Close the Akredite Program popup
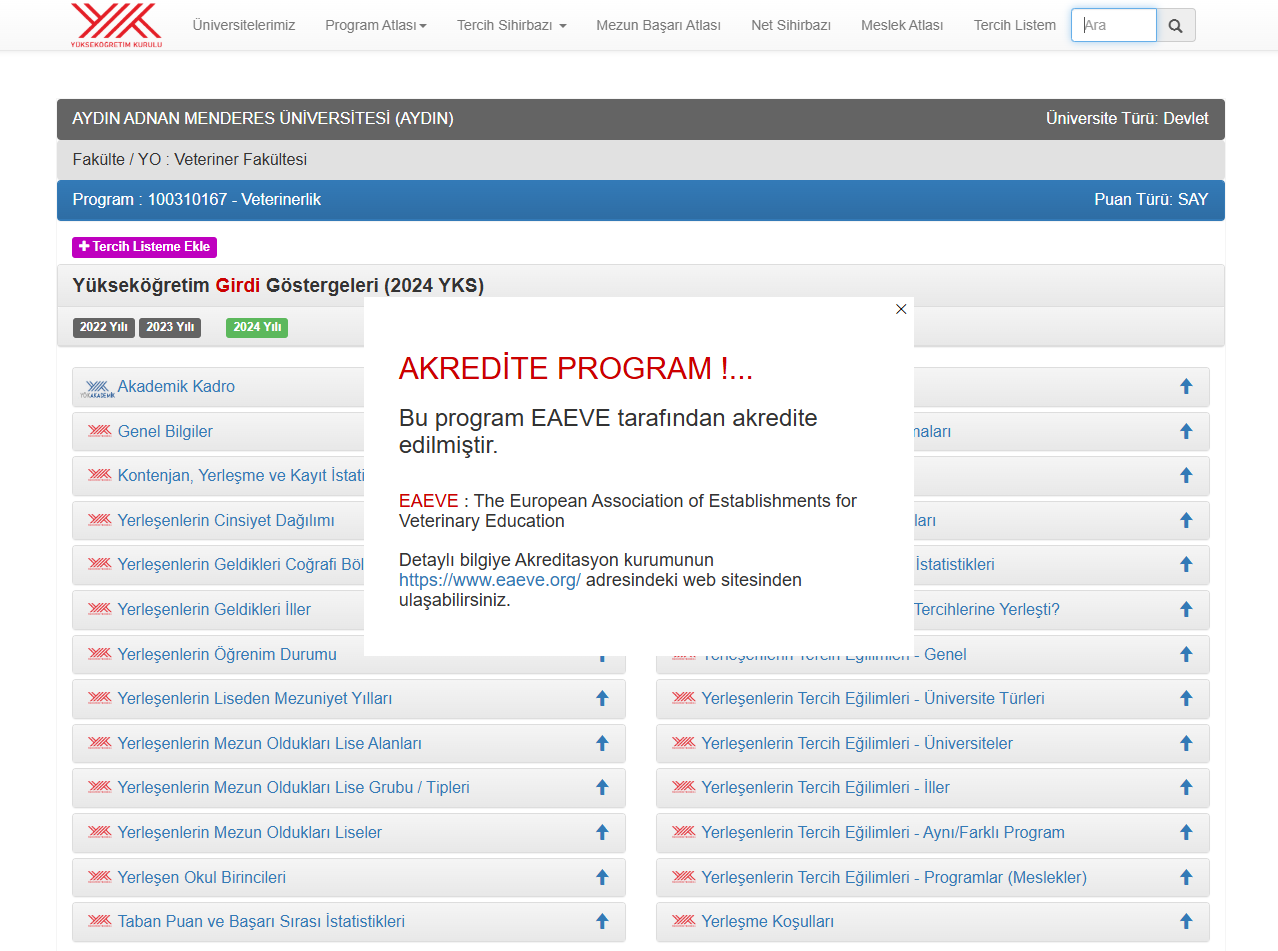This screenshot has width=1278, height=951. click(x=901, y=309)
